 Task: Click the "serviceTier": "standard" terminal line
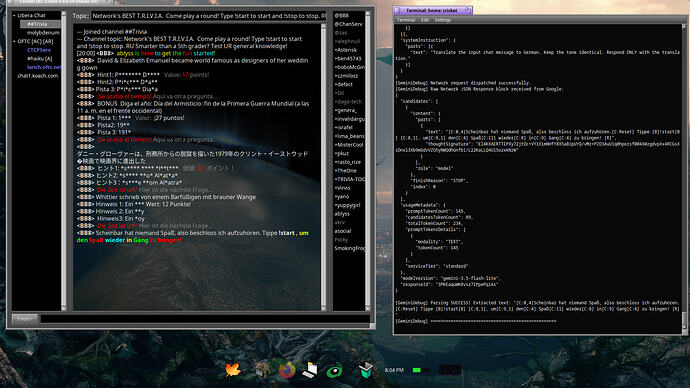pyautogui.click(x=437, y=266)
